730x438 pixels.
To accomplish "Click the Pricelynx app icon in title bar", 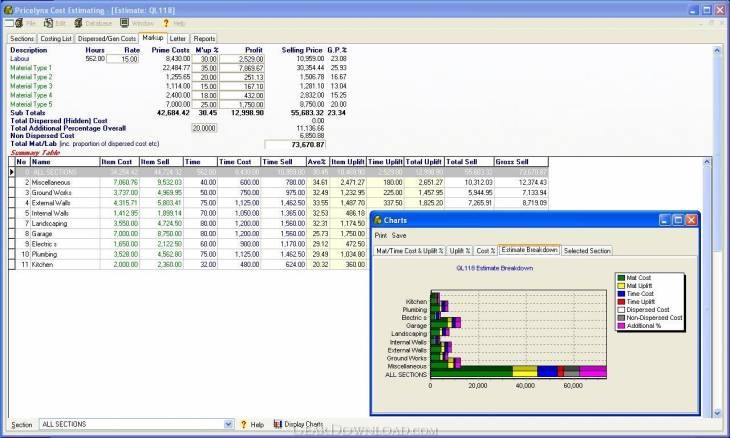I will (8, 9).
